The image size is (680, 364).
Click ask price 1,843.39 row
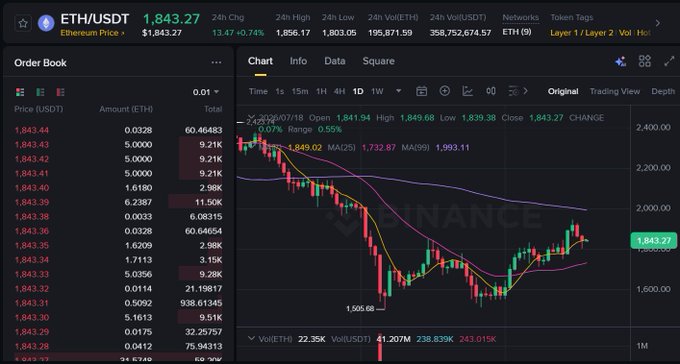click(x=118, y=202)
